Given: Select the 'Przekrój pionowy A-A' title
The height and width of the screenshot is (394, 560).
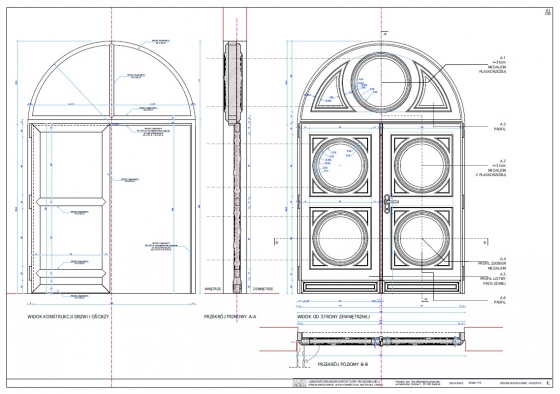Looking at the screenshot, I should 230,316.
